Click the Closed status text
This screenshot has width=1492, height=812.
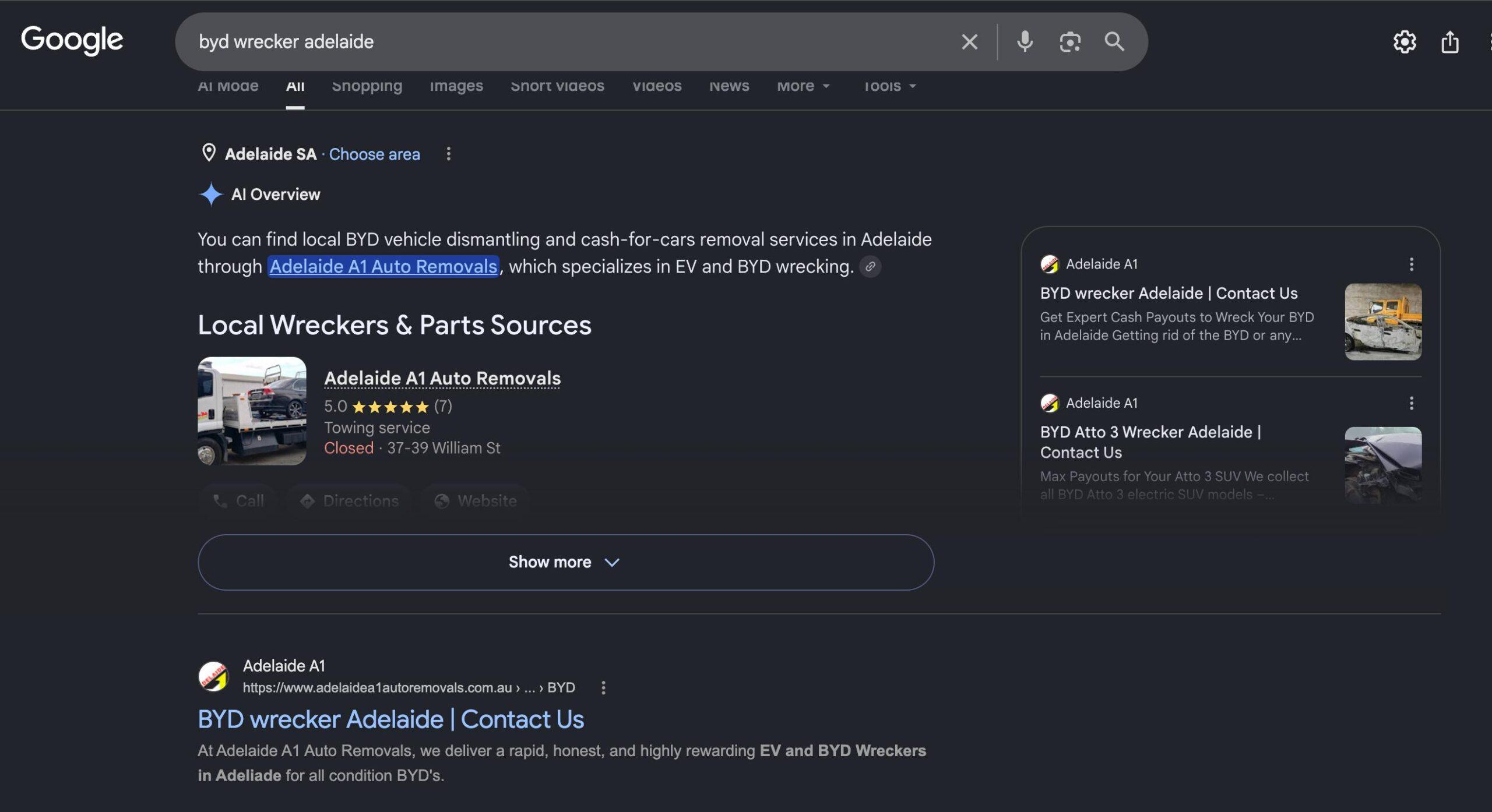(x=349, y=448)
